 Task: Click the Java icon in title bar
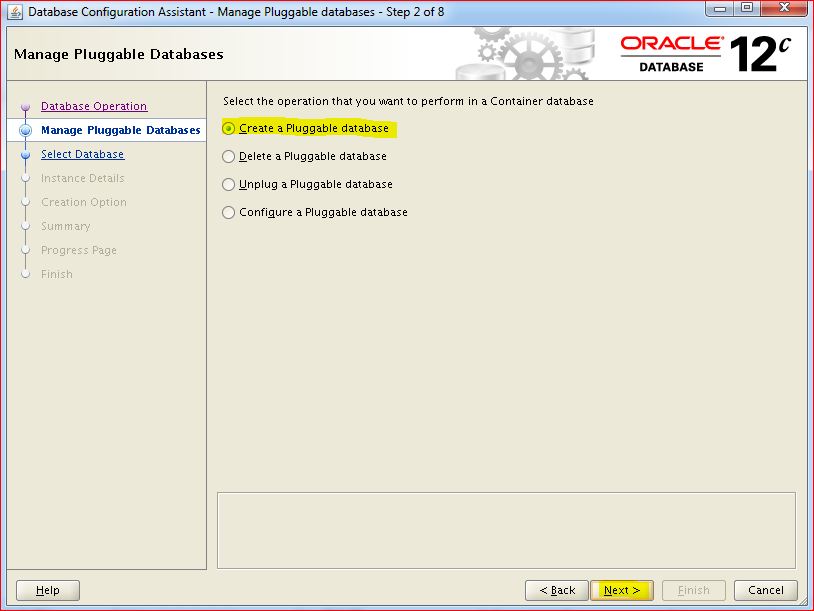tap(15, 12)
